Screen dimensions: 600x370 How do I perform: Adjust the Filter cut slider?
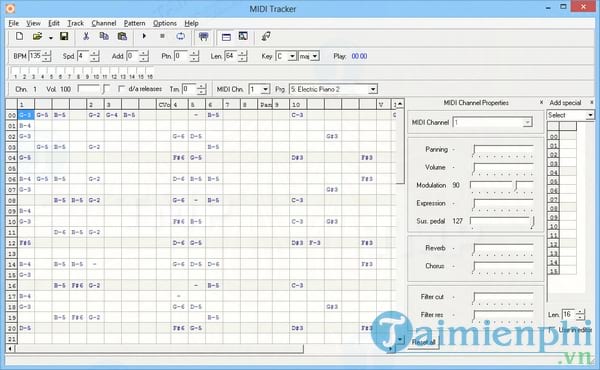503,298
